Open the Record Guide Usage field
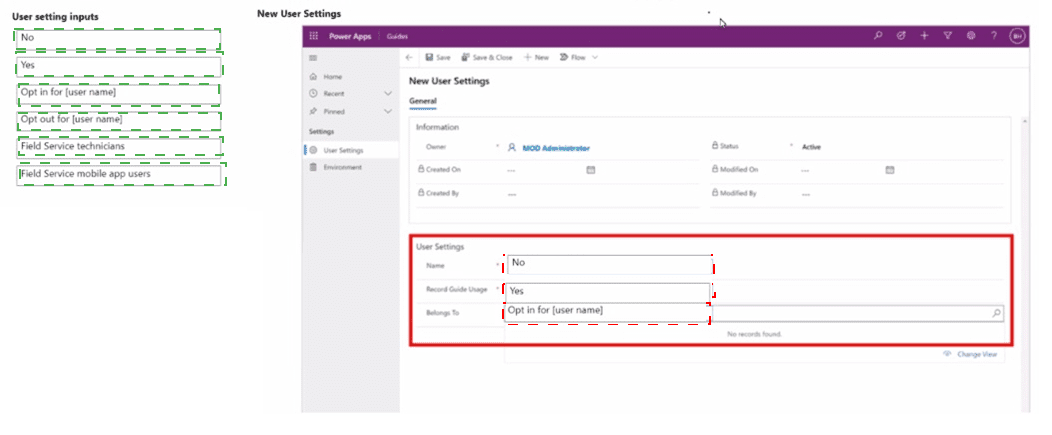1052x435 pixels. 607,291
